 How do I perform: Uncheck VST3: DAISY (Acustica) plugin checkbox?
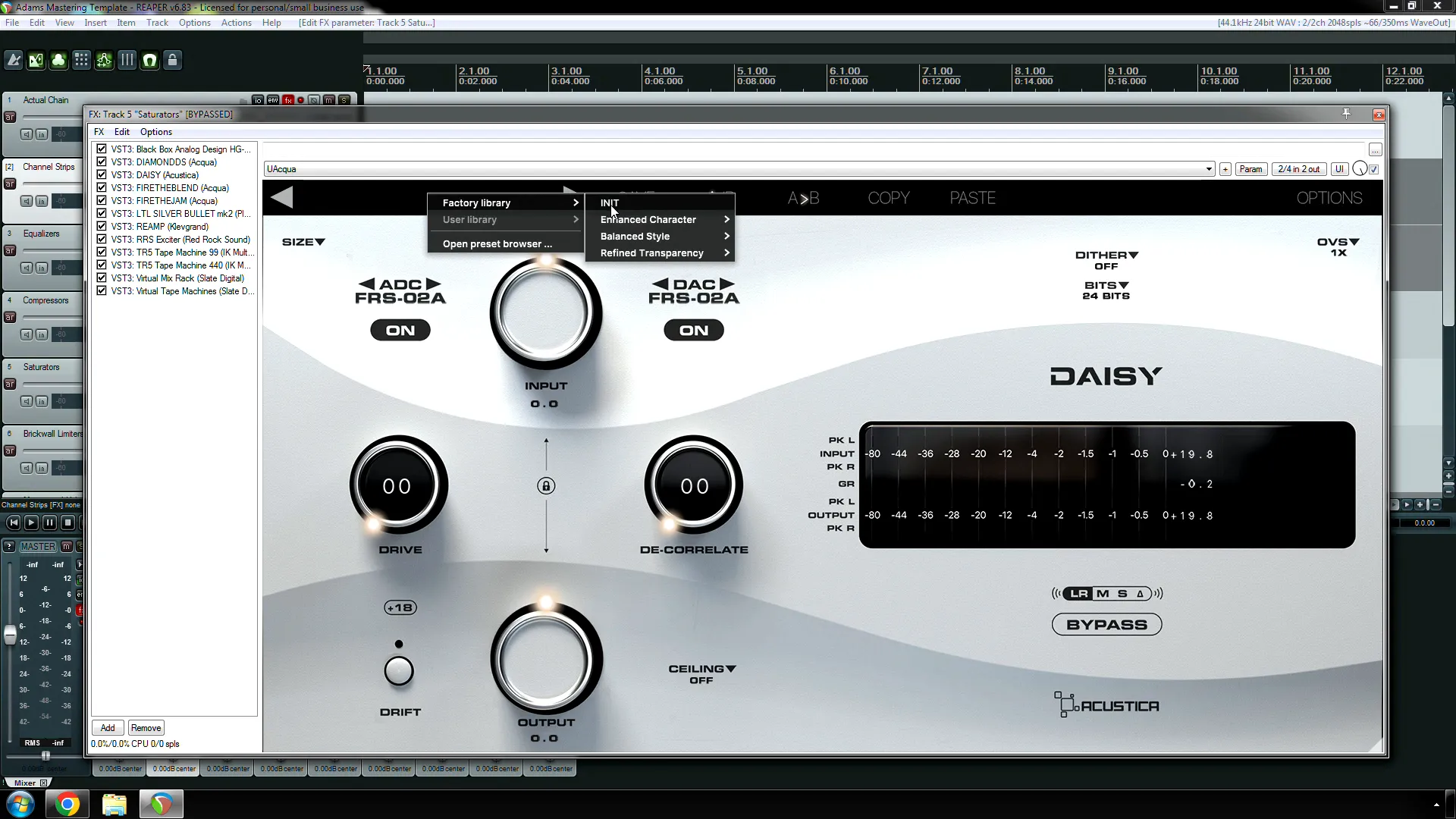tap(102, 175)
